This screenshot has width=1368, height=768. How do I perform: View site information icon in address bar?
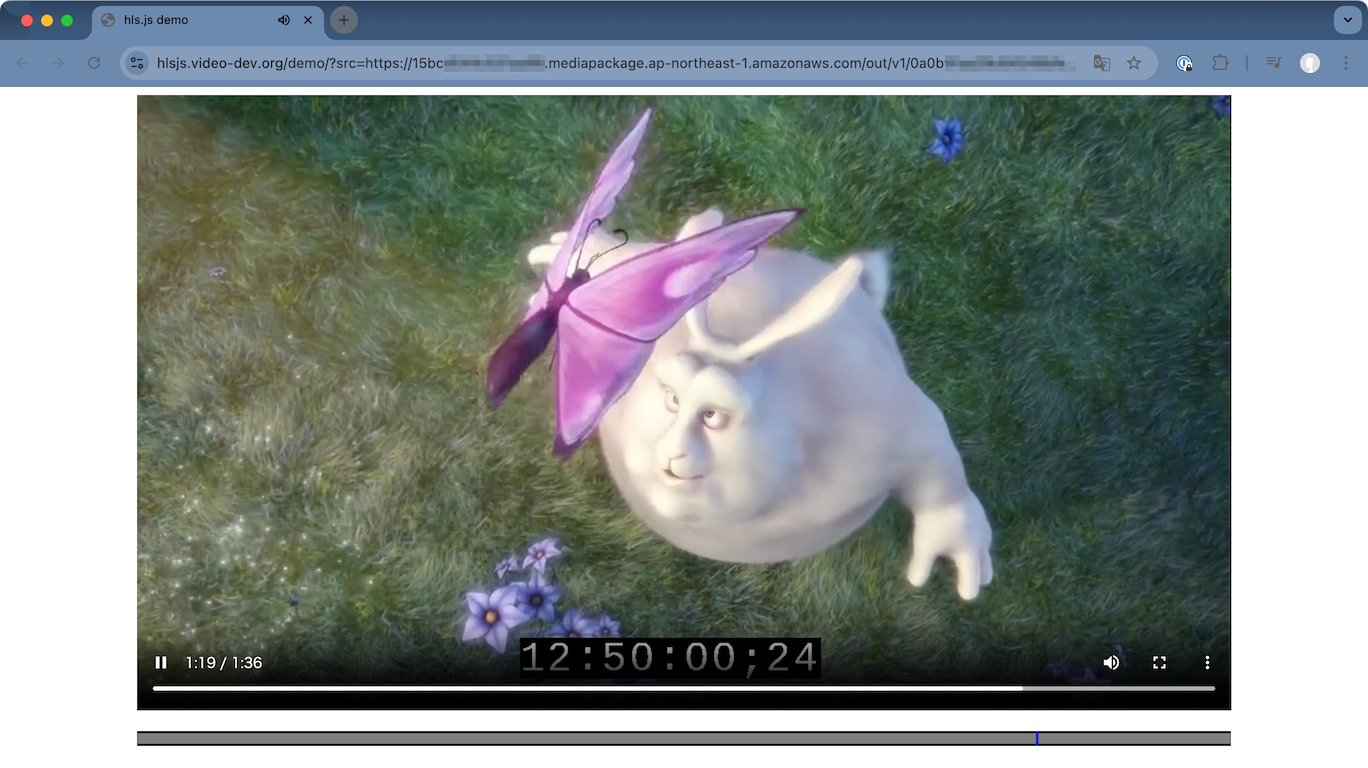tap(138, 63)
